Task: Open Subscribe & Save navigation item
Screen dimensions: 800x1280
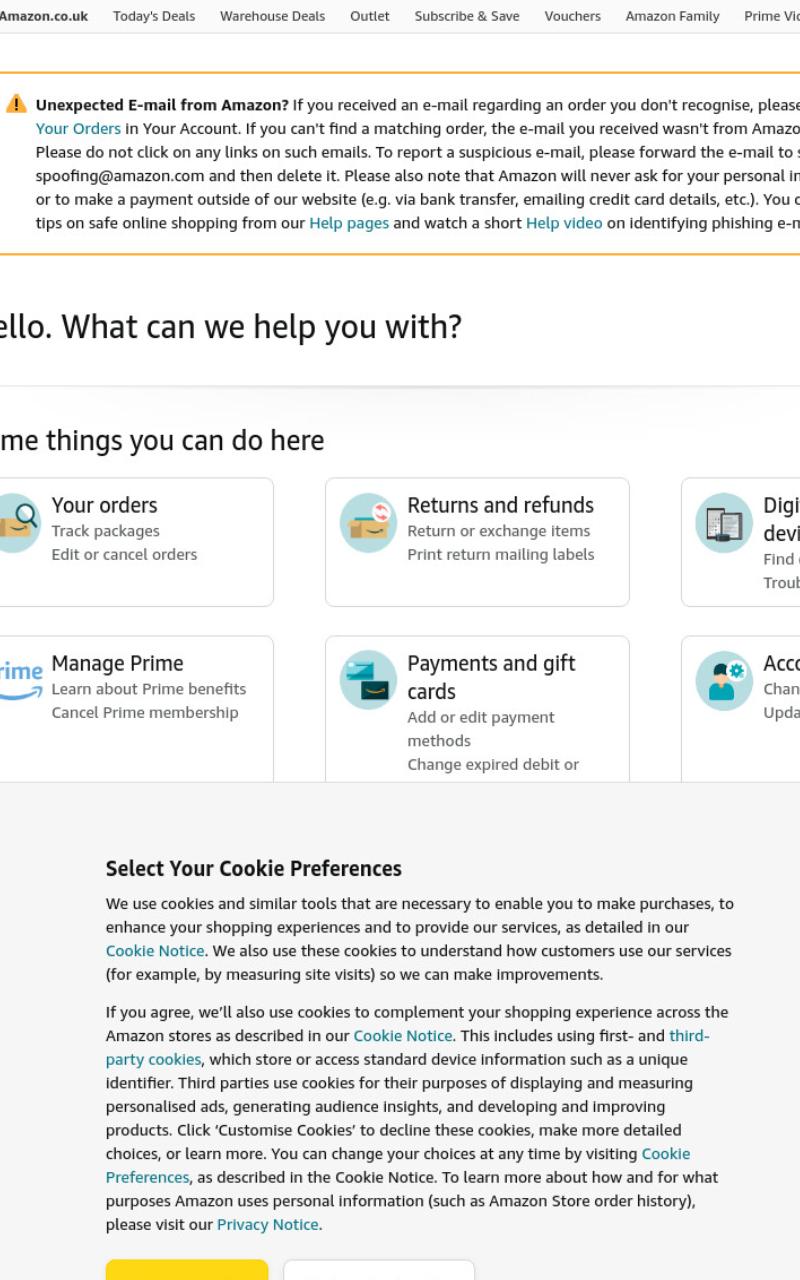Action: tap(467, 16)
